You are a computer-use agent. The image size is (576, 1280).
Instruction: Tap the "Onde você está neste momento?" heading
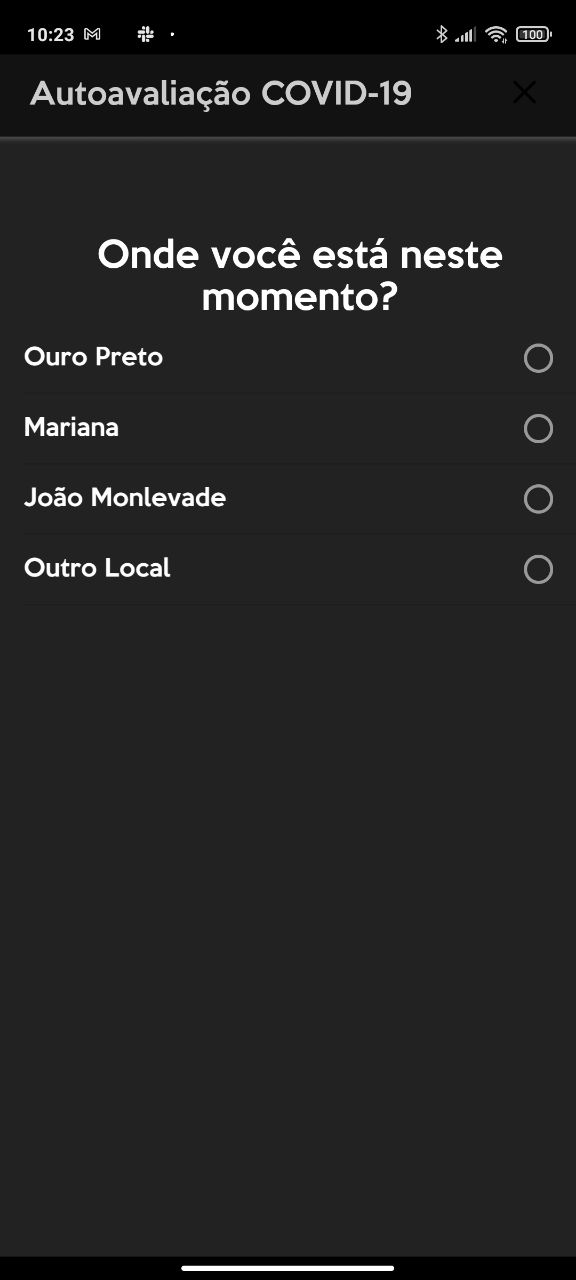click(300, 275)
